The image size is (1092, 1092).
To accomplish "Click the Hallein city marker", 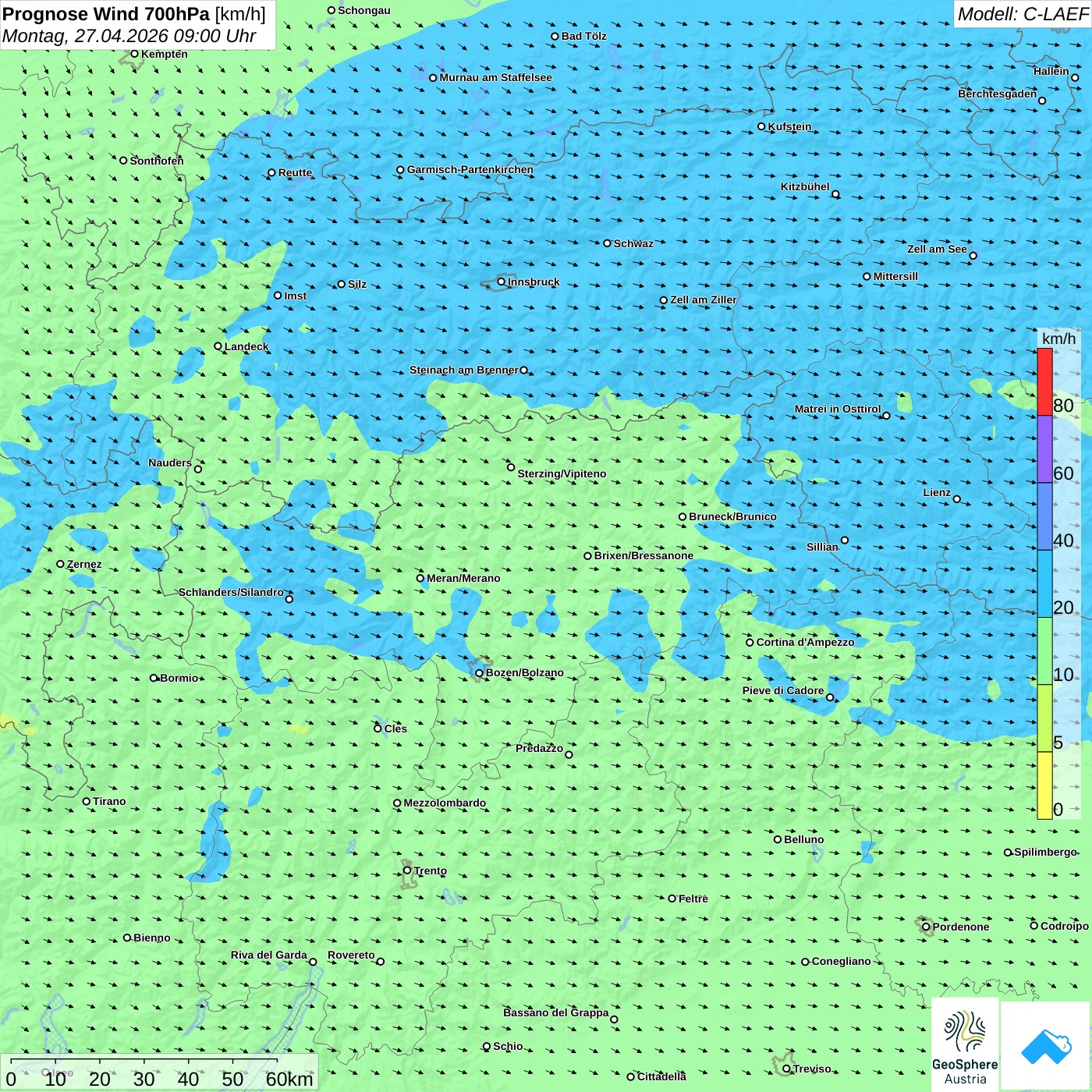I will (1075, 77).
